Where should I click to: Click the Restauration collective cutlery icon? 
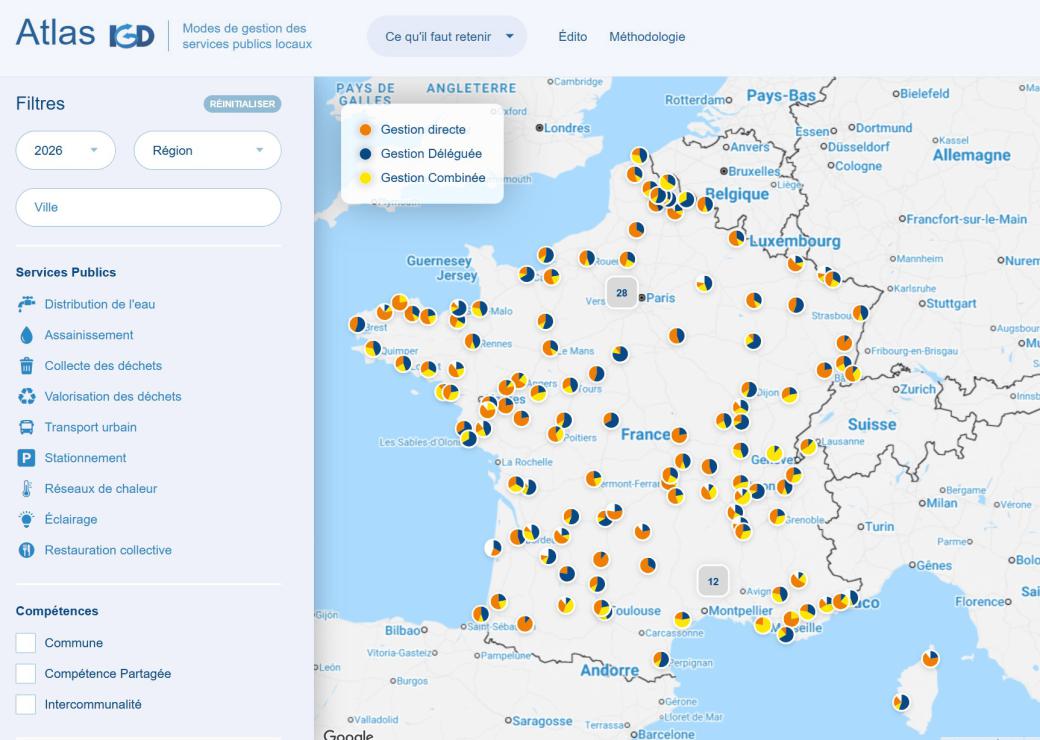pyautogui.click(x=27, y=550)
